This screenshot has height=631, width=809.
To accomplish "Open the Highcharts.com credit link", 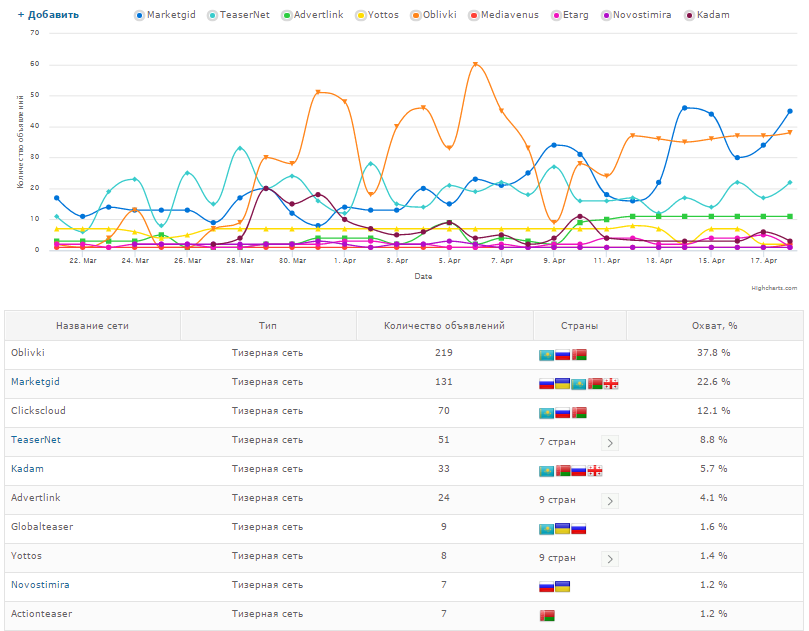I will click(x=774, y=288).
